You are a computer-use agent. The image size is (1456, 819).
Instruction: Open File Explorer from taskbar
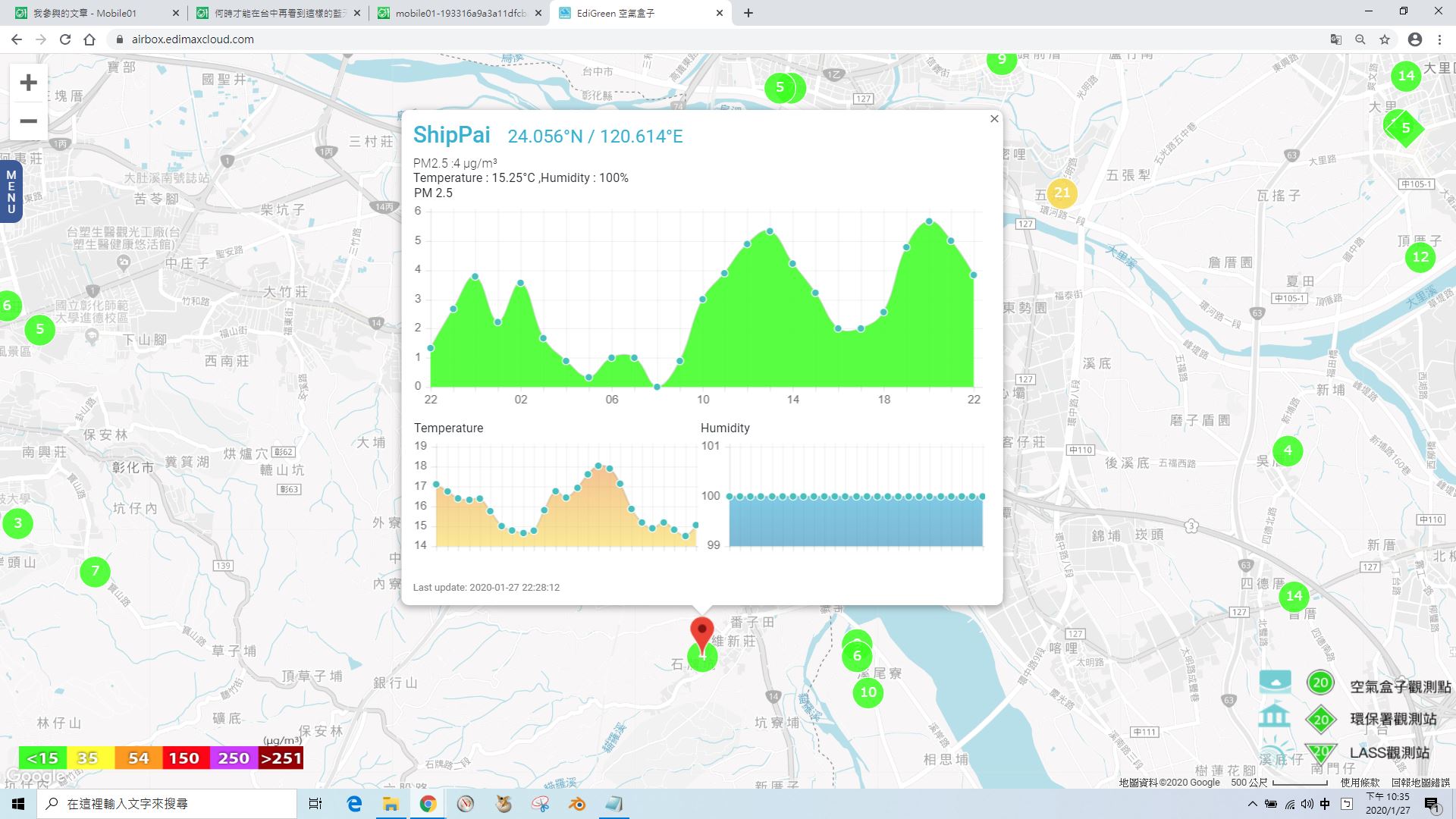391,804
